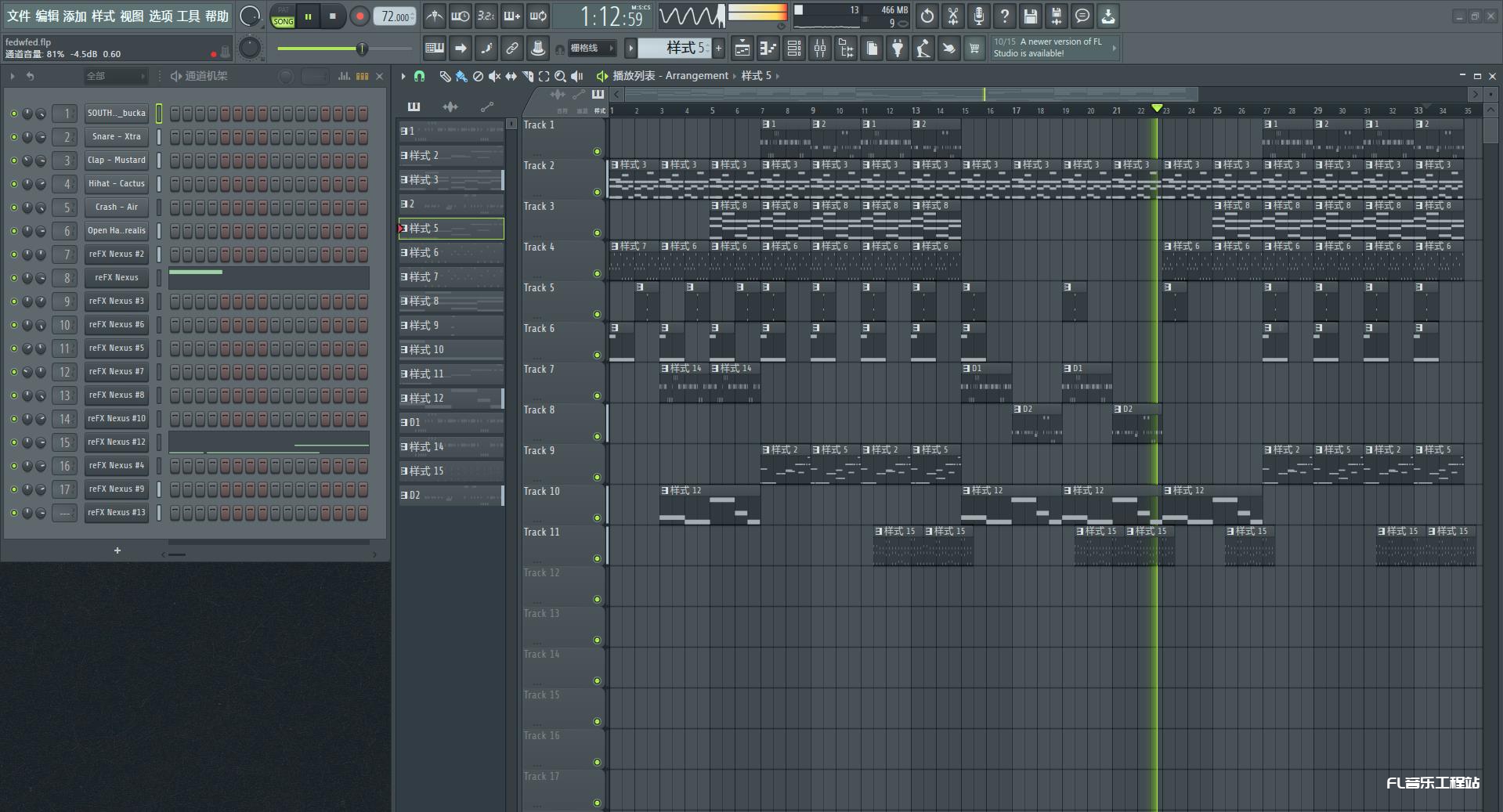Screen dimensions: 1503x812
Task: Open the 文件 menu
Action: pyautogui.click(x=19, y=16)
